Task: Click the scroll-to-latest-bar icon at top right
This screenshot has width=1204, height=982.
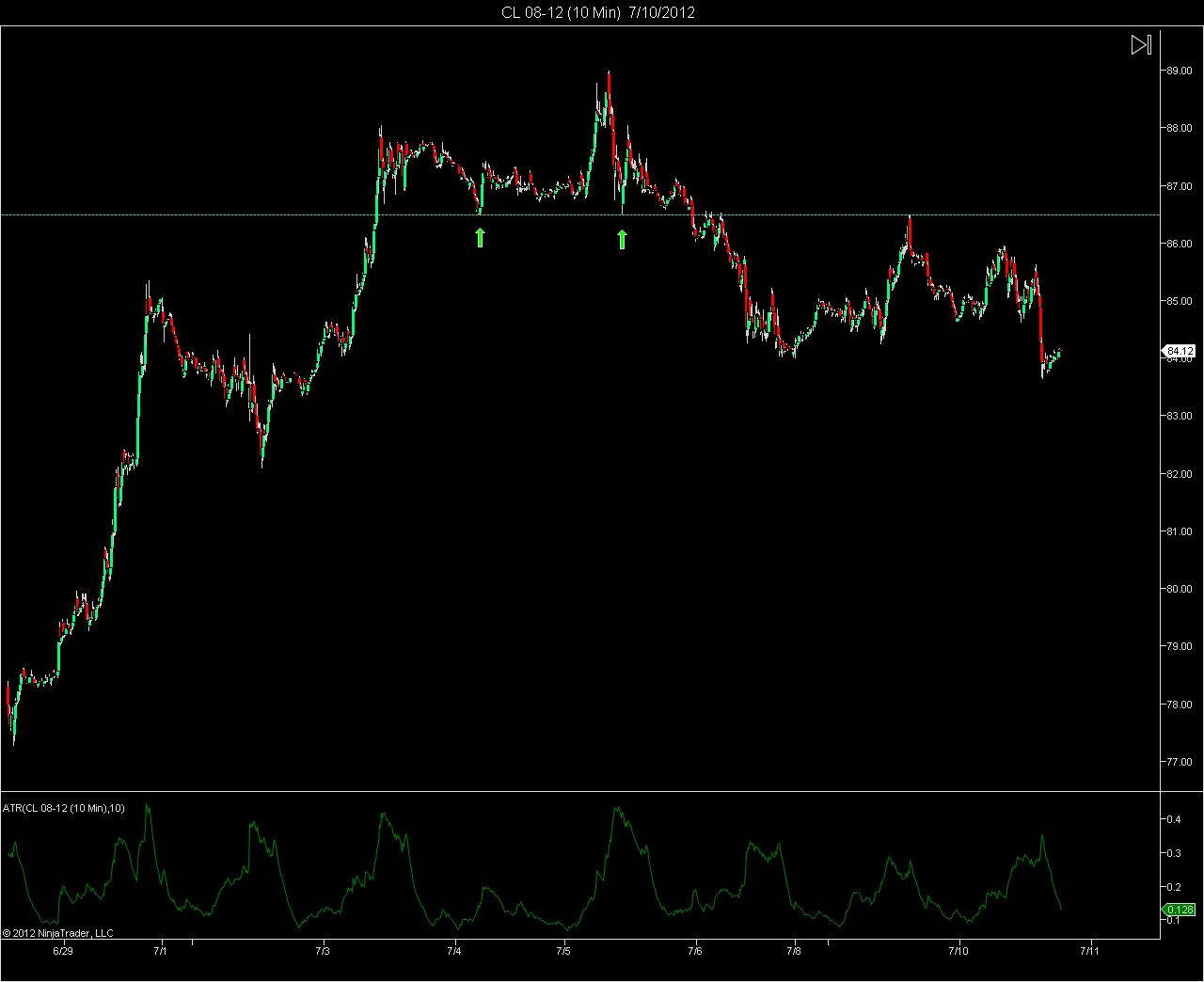Action: point(1141,44)
